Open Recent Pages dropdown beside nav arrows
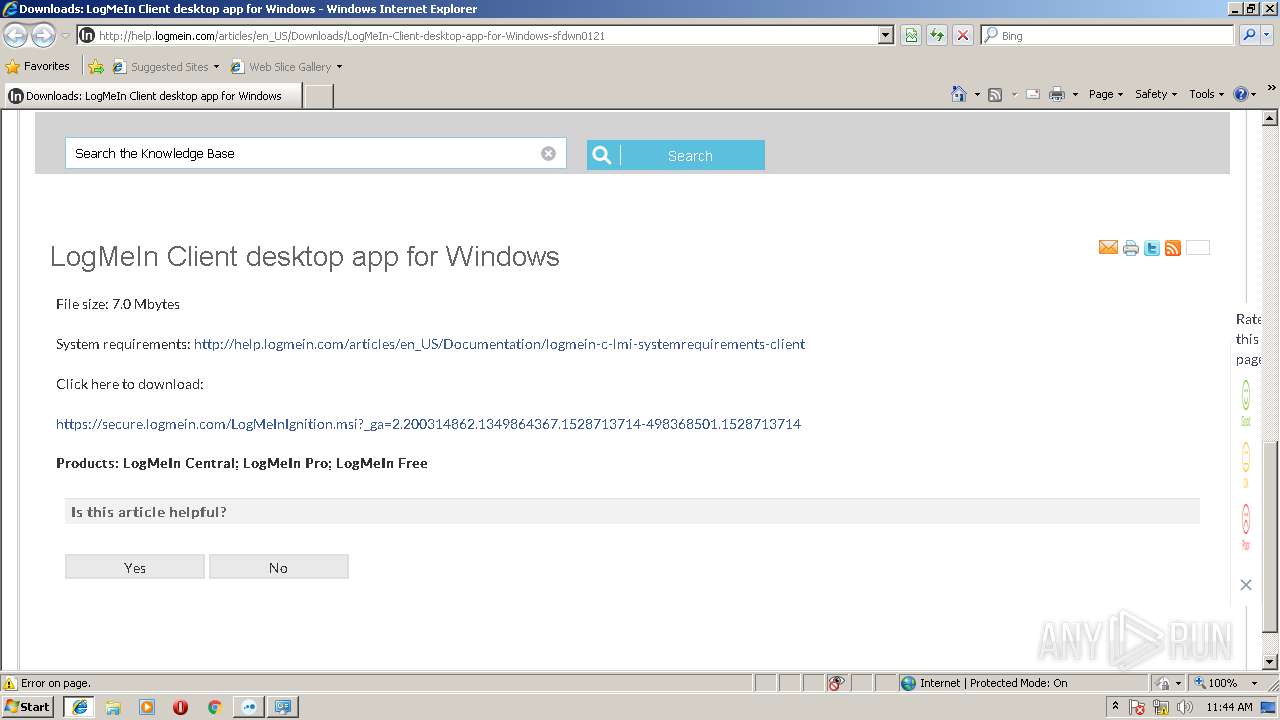This screenshot has height=720, width=1280. click(x=65, y=35)
